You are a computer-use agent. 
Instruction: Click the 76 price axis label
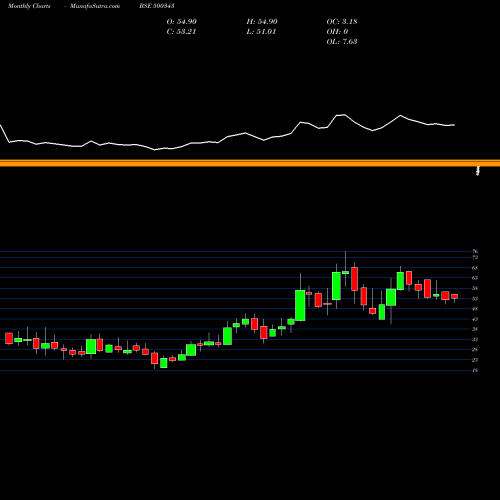point(475,251)
